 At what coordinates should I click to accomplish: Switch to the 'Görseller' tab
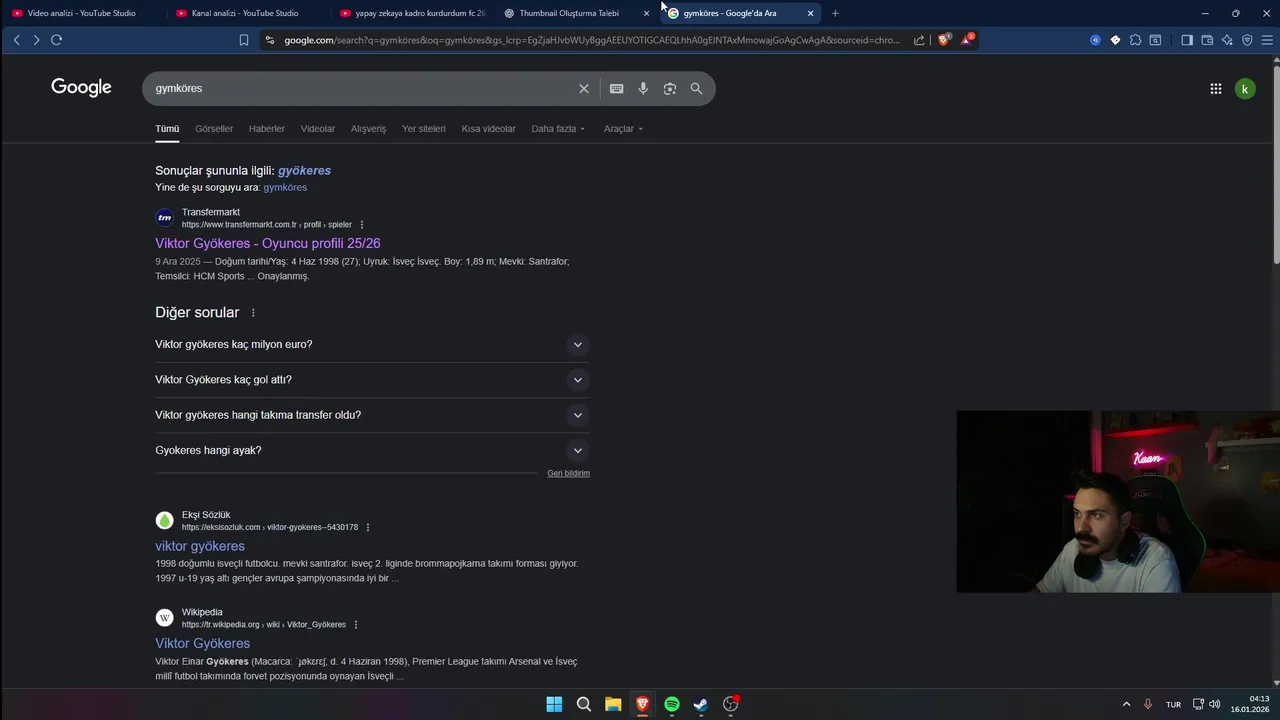(214, 129)
